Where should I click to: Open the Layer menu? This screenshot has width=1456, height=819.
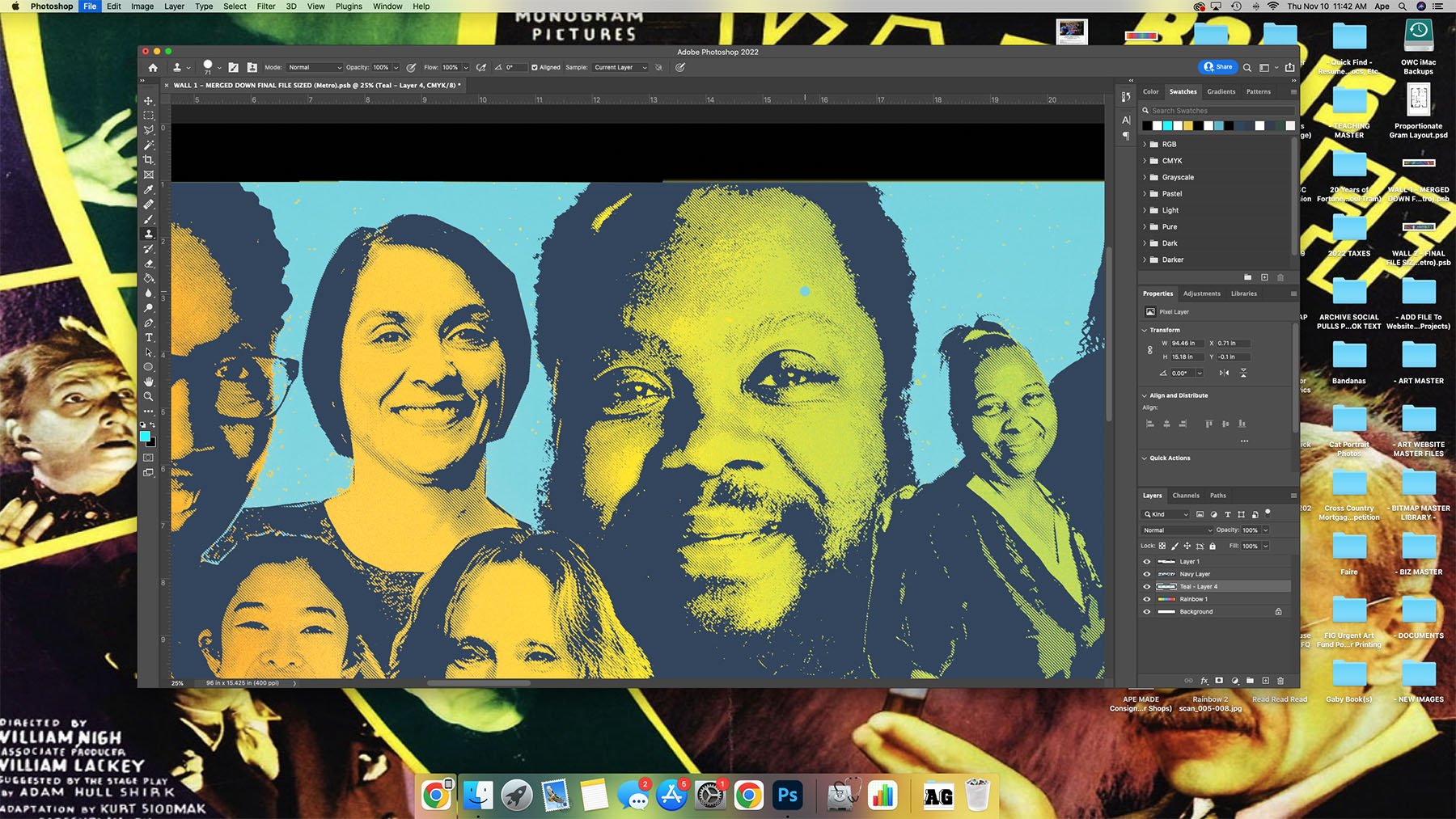[x=174, y=6]
